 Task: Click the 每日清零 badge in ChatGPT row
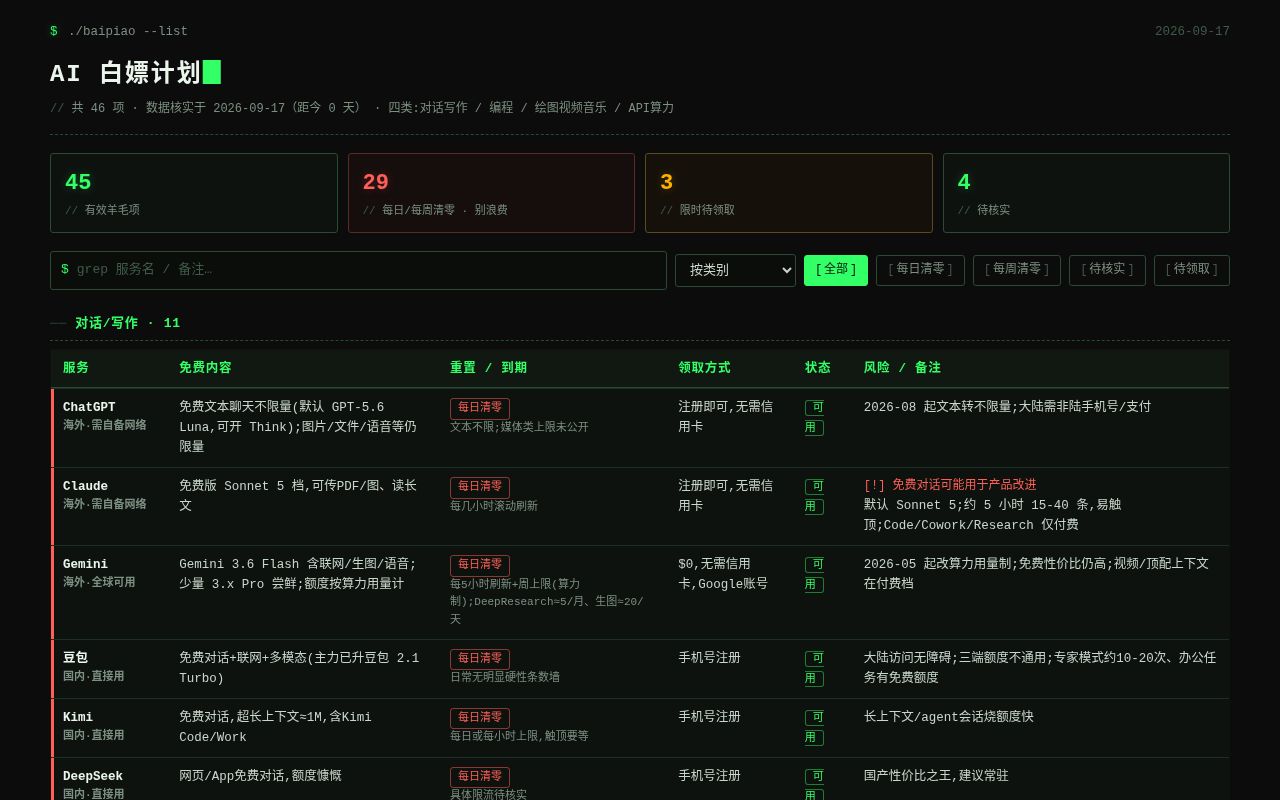480,408
